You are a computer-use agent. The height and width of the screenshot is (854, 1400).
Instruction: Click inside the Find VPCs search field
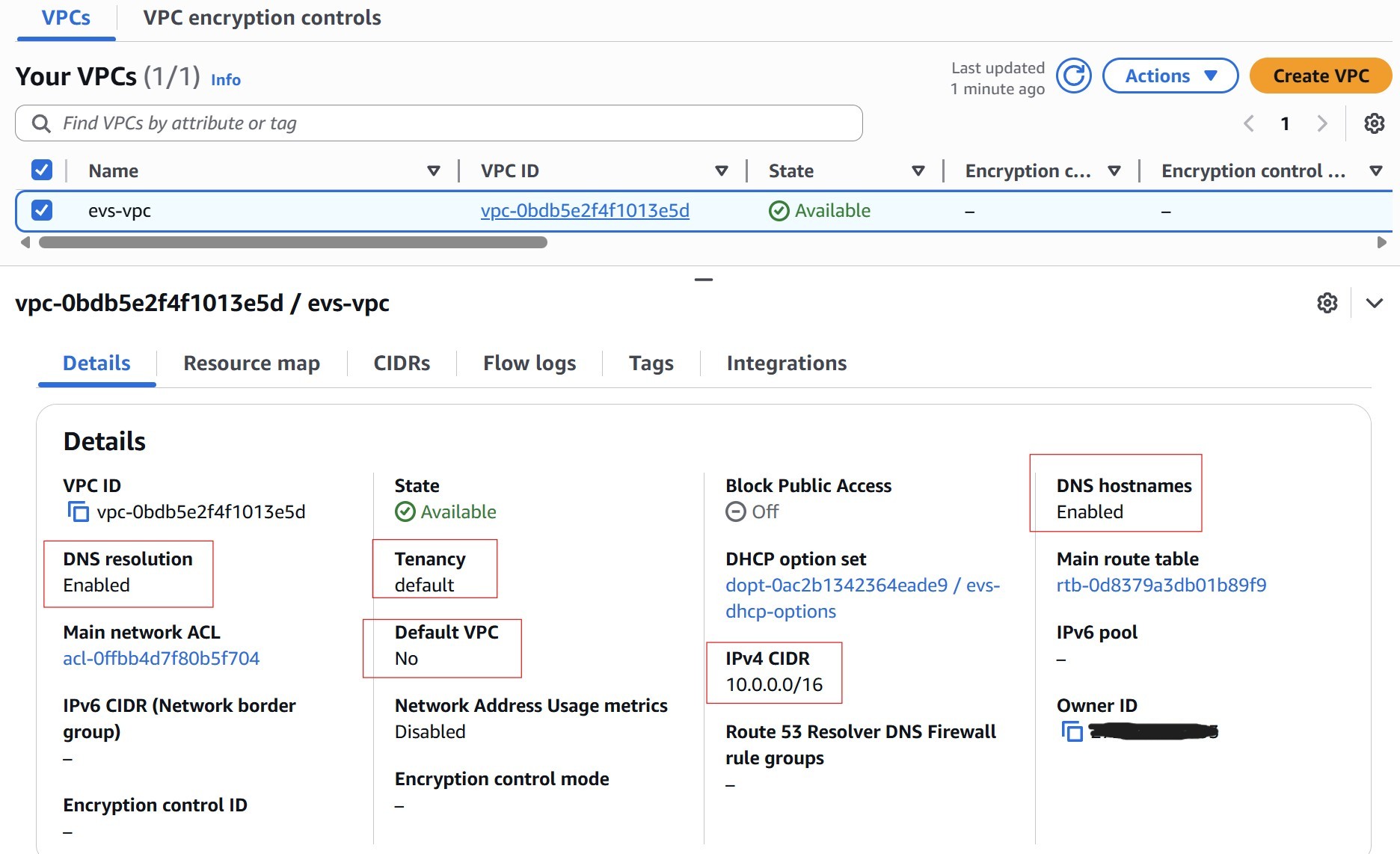tap(374, 123)
